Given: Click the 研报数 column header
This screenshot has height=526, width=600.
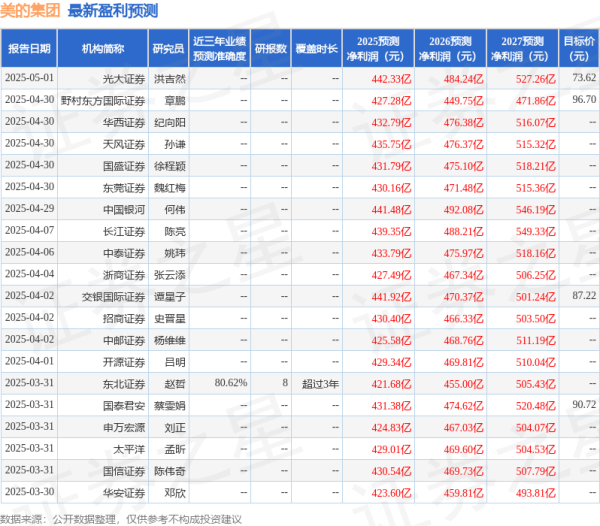Looking at the screenshot, I should pos(269,48).
